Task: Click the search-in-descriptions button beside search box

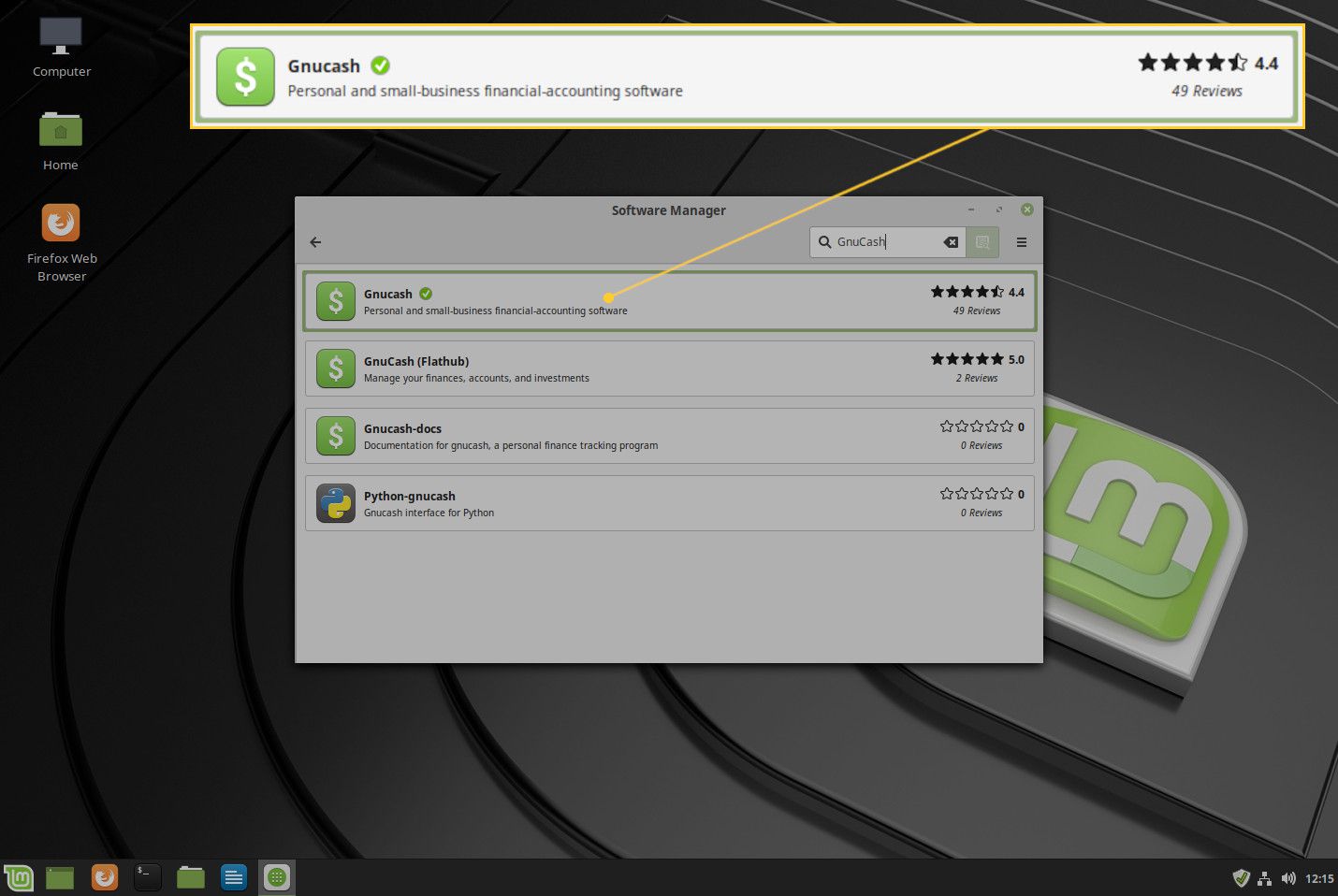Action: pyautogui.click(x=982, y=242)
